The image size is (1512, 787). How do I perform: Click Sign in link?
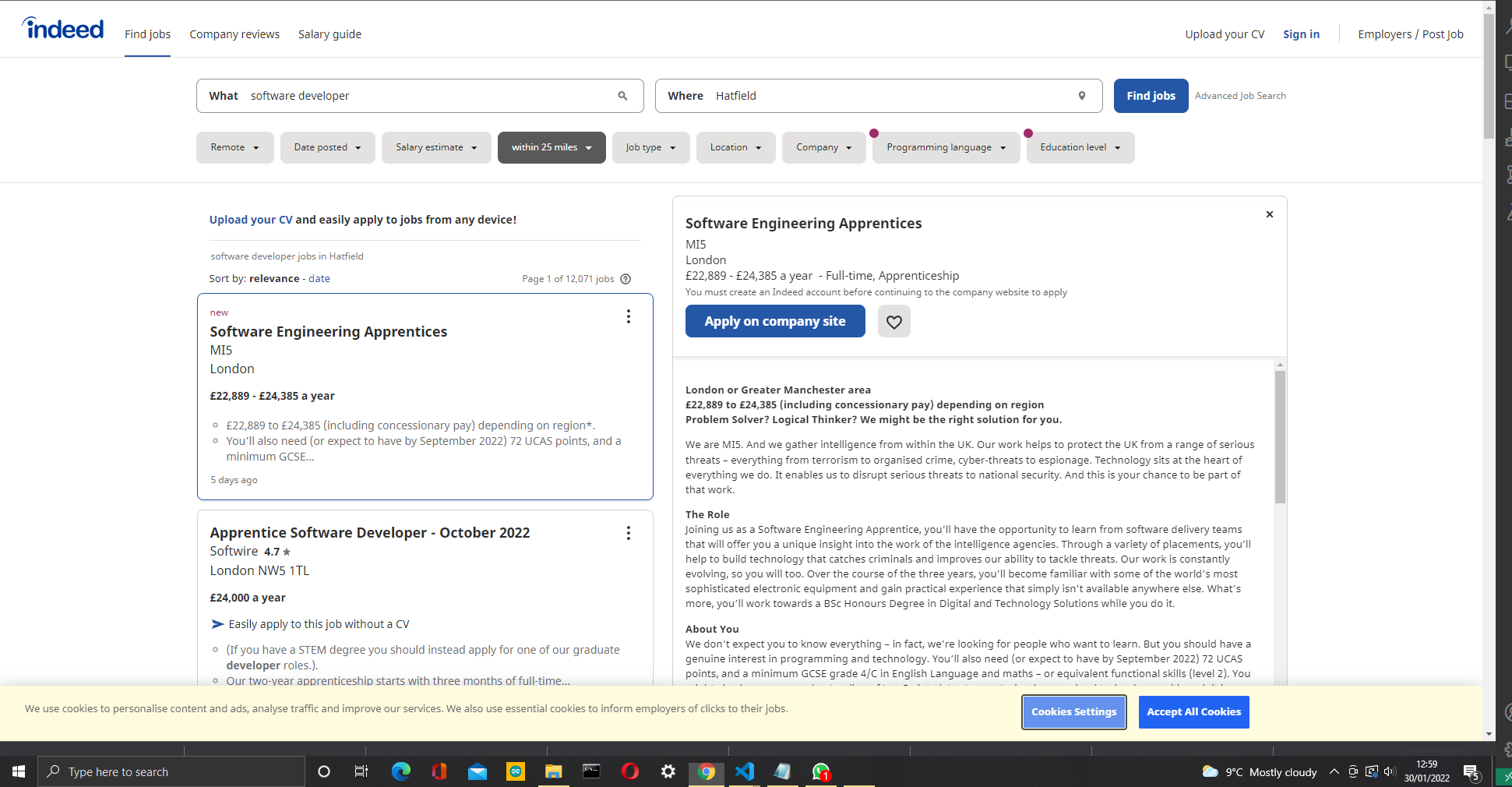coord(1301,34)
